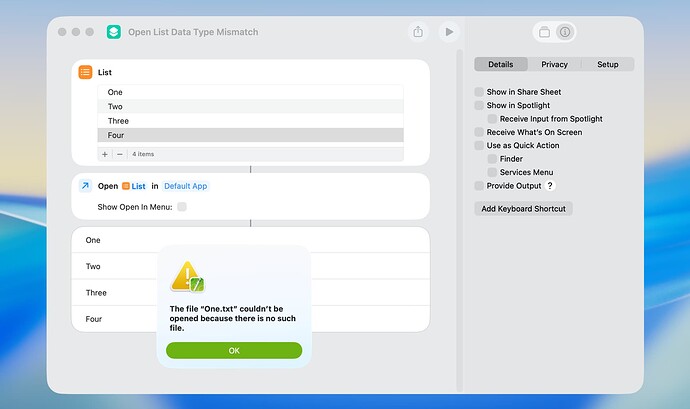Switch to the Setup tab

pyautogui.click(x=608, y=64)
